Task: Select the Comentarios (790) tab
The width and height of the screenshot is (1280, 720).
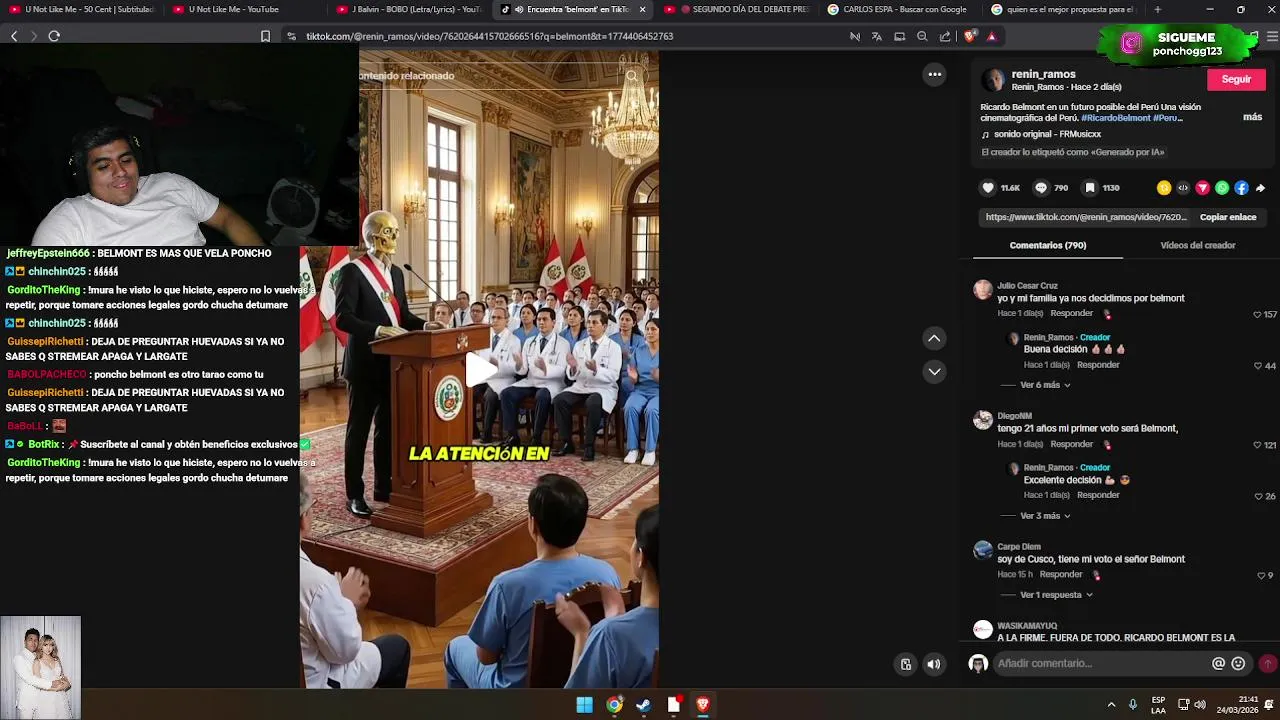Action: click(1047, 245)
